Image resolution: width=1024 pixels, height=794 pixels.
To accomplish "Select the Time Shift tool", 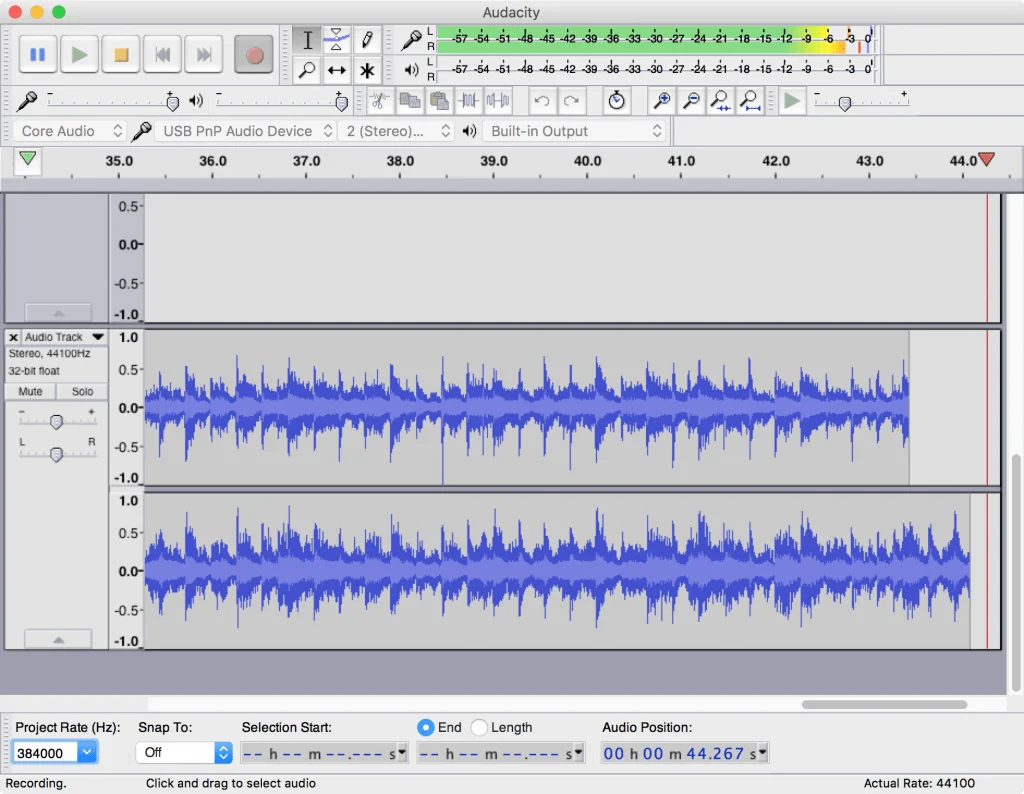I will click(x=337, y=71).
